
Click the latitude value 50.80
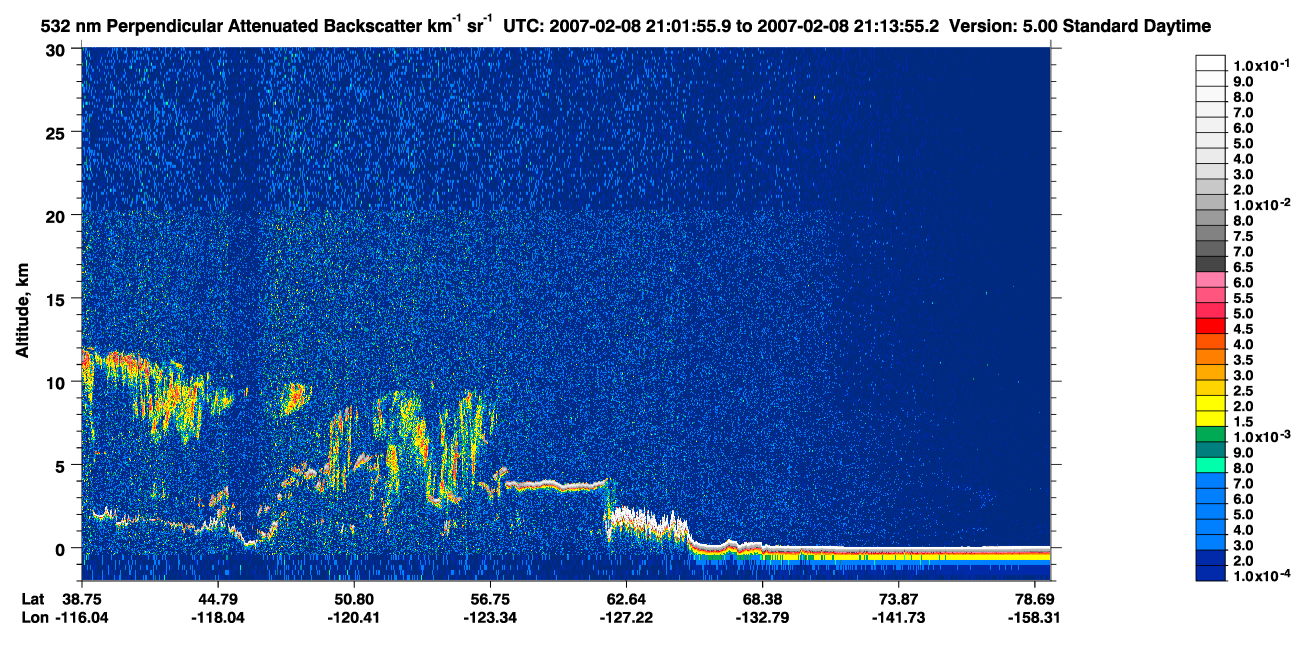click(353, 599)
